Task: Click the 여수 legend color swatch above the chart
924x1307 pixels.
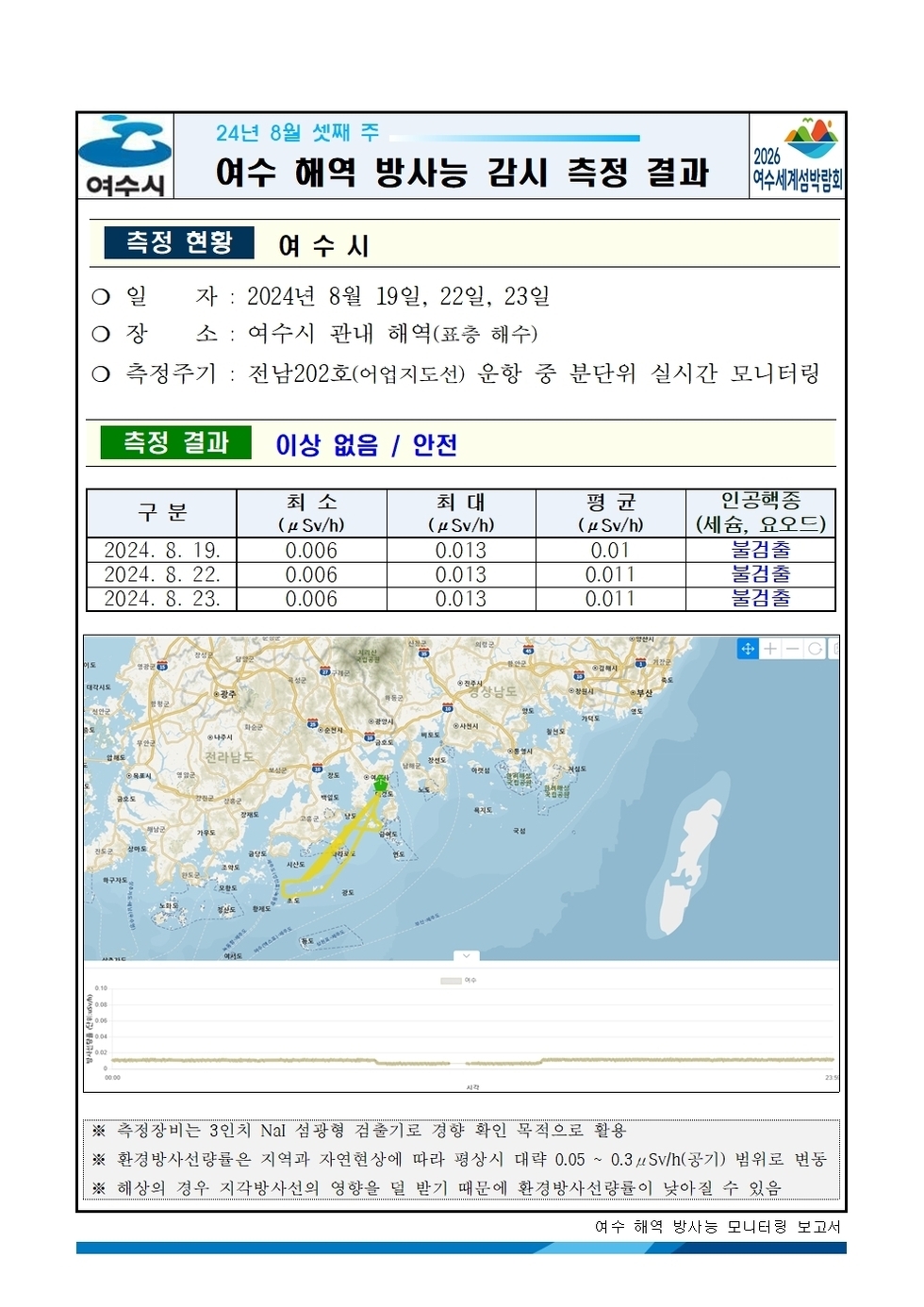Action: (x=451, y=981)
